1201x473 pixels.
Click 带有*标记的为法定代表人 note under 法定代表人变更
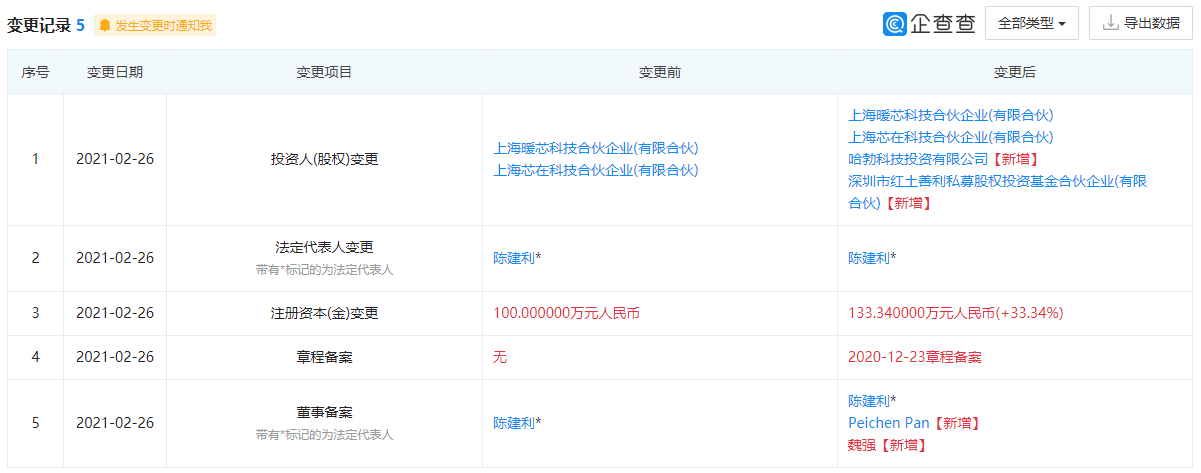[x=324, y=269]
